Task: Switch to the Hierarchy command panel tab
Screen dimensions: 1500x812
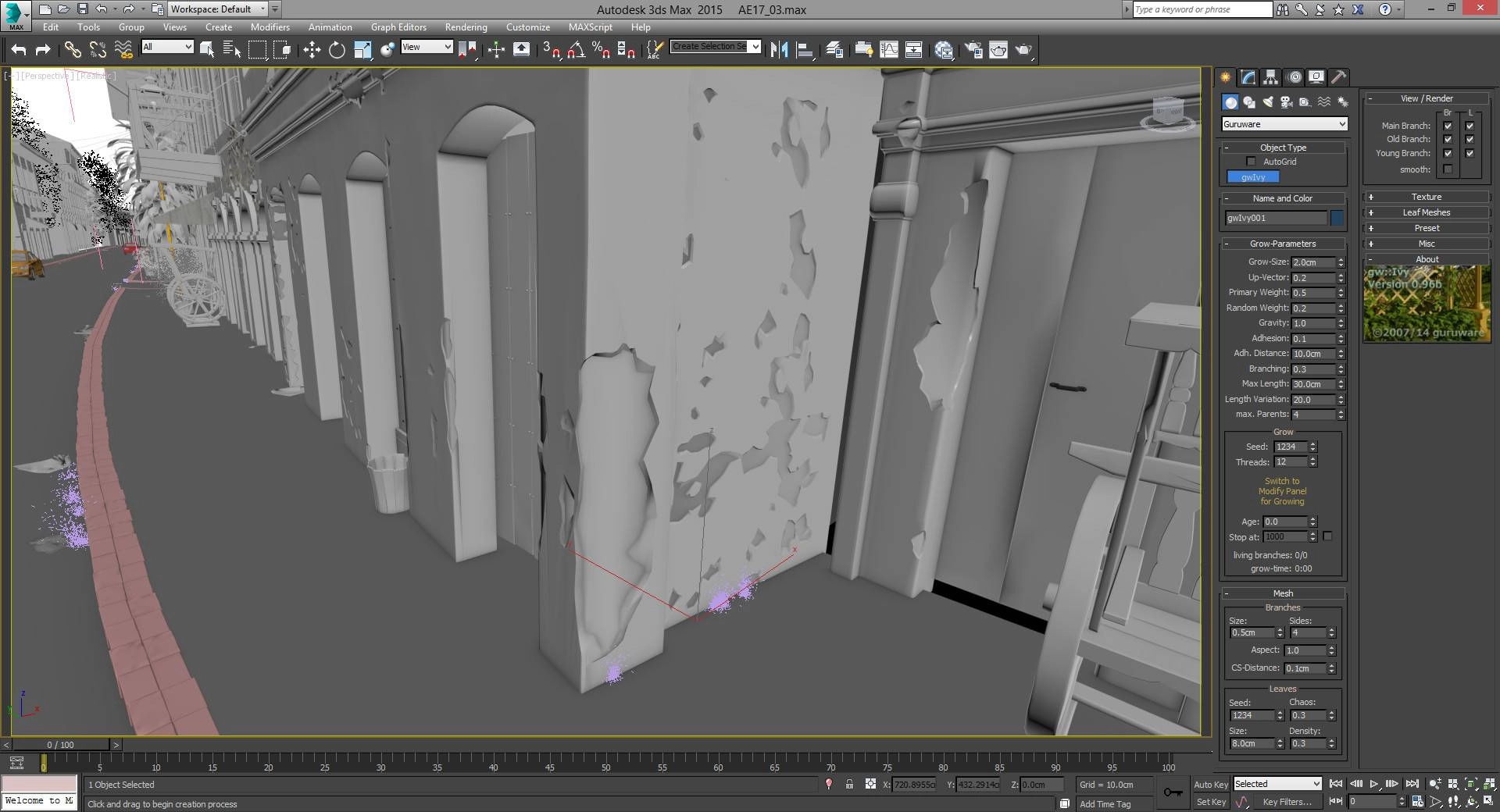Action: (x=1270, y=77)
